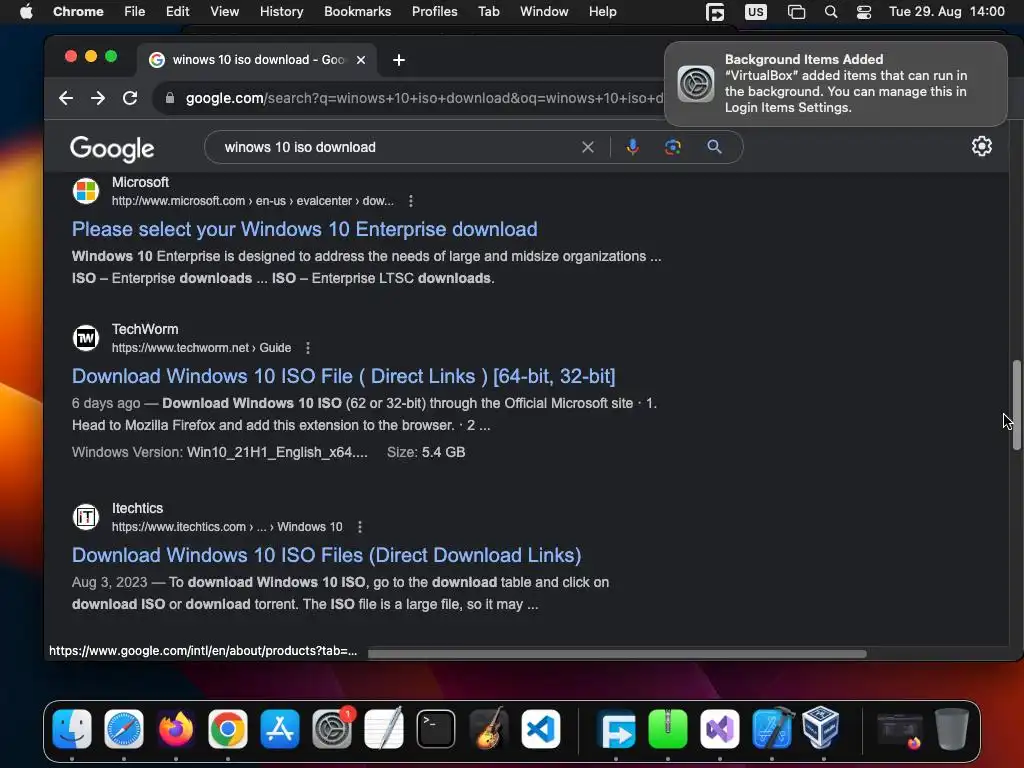Open the Trash in the dock
The height and width of the screenshot is (768, 1024).
[x=952, y=729]
